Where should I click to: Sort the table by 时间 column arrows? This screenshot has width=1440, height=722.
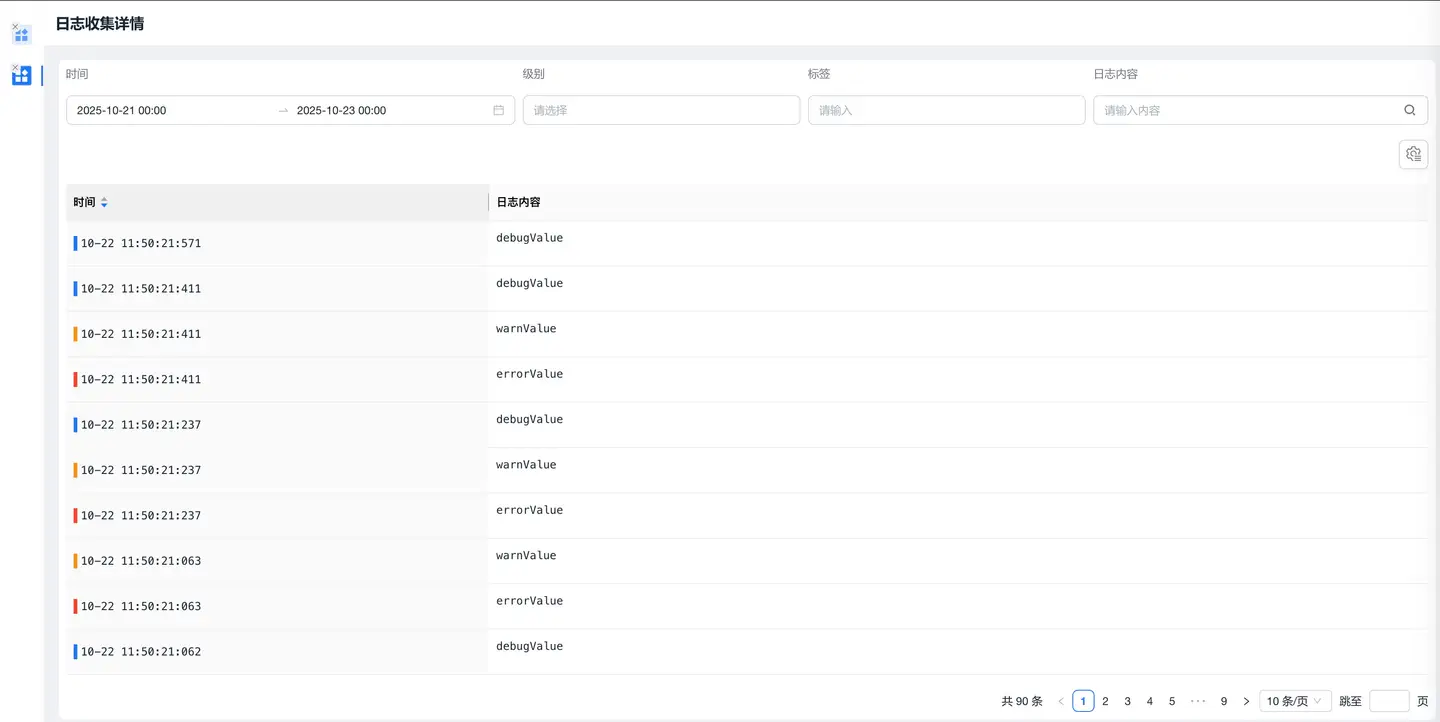tap(104, 202)
